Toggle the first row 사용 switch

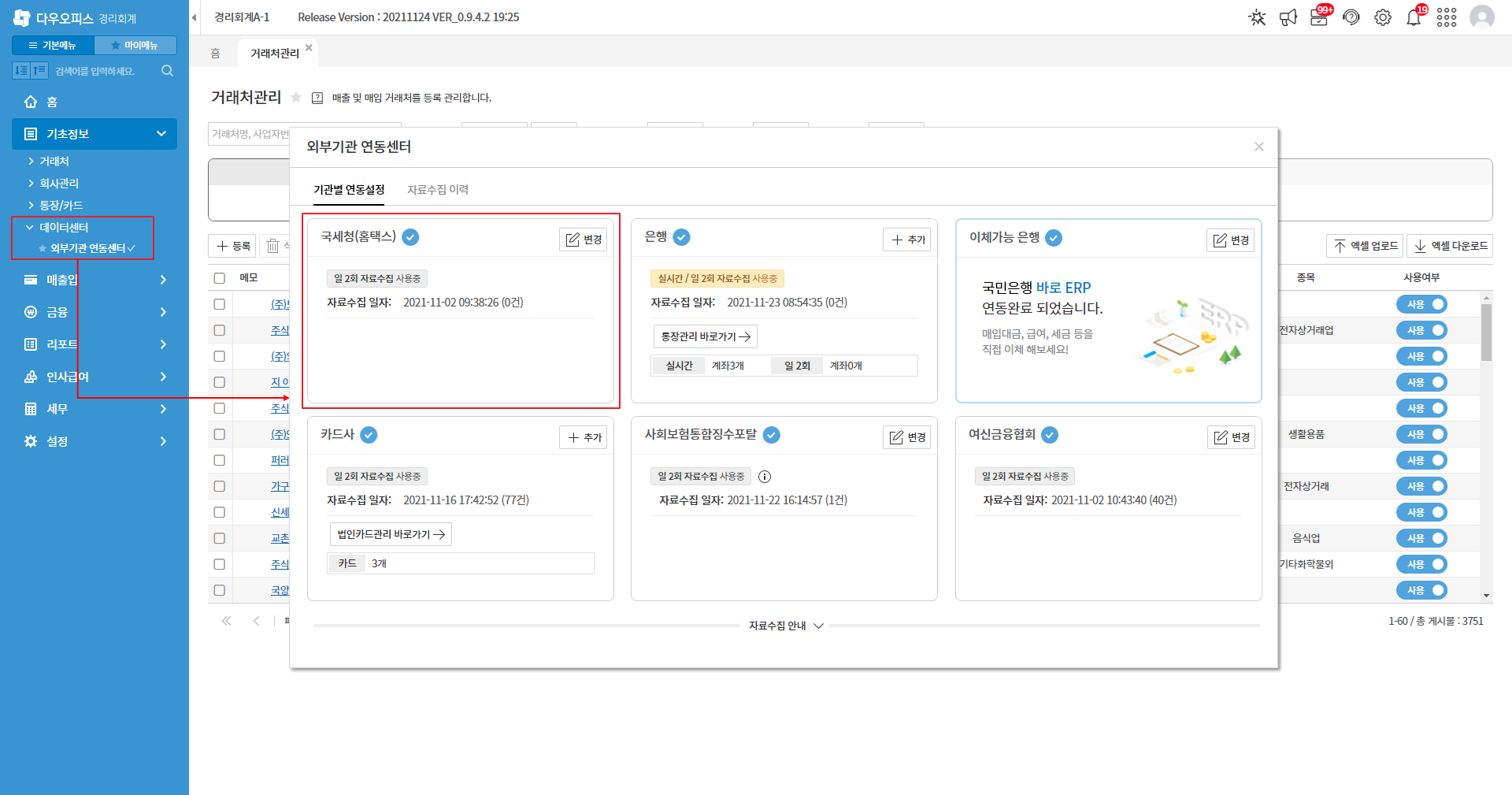tap(1421, 304)
